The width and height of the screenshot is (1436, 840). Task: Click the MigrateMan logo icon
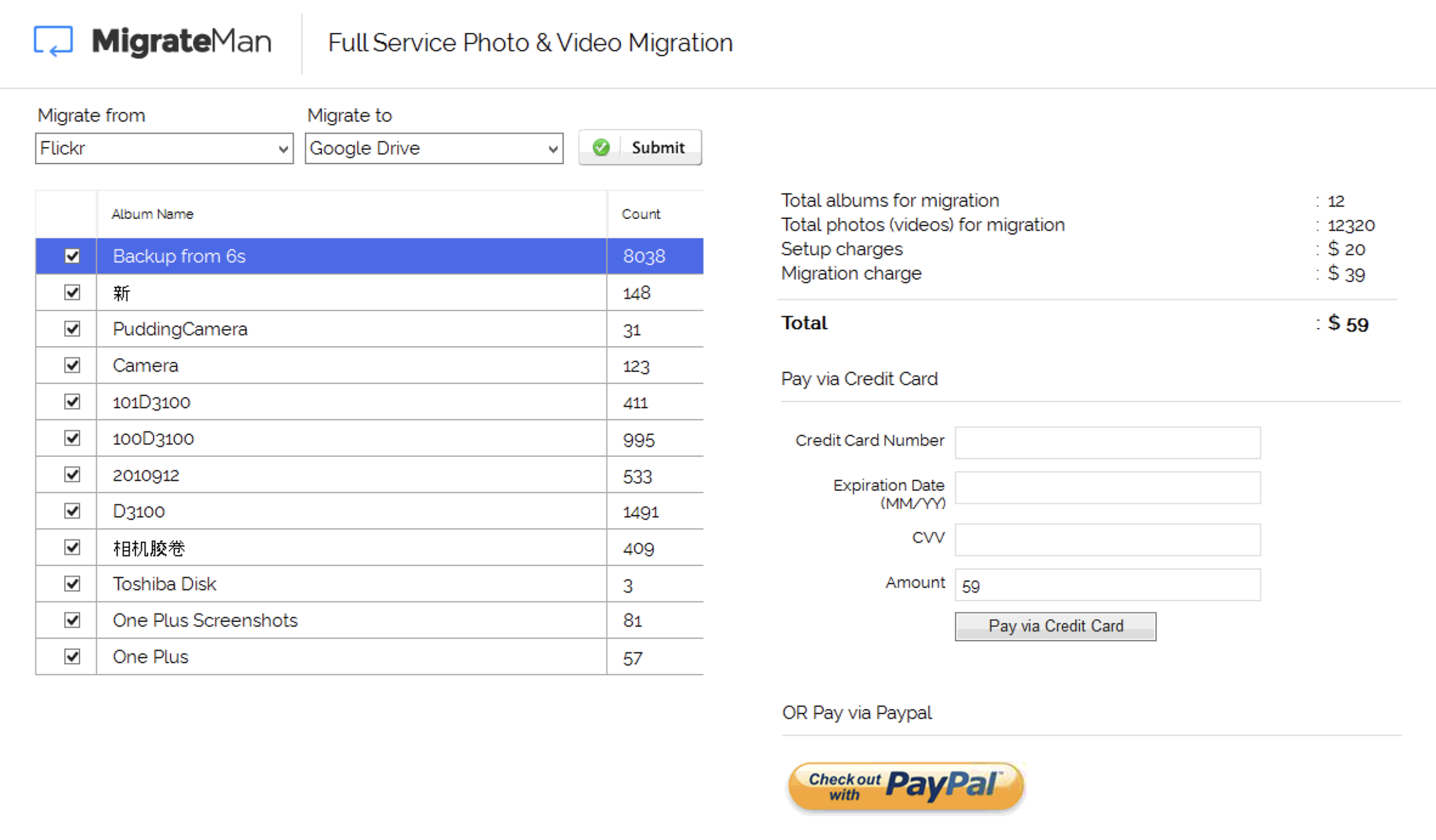tap(53, 41)
